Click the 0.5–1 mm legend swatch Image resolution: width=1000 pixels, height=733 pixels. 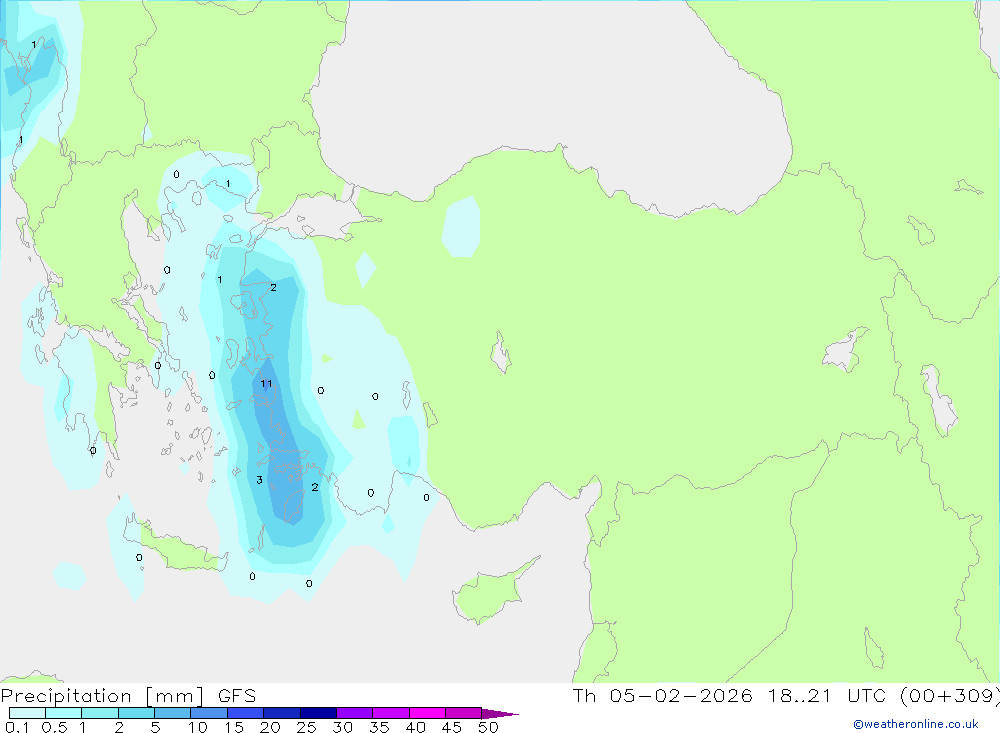tap(64, 713)
